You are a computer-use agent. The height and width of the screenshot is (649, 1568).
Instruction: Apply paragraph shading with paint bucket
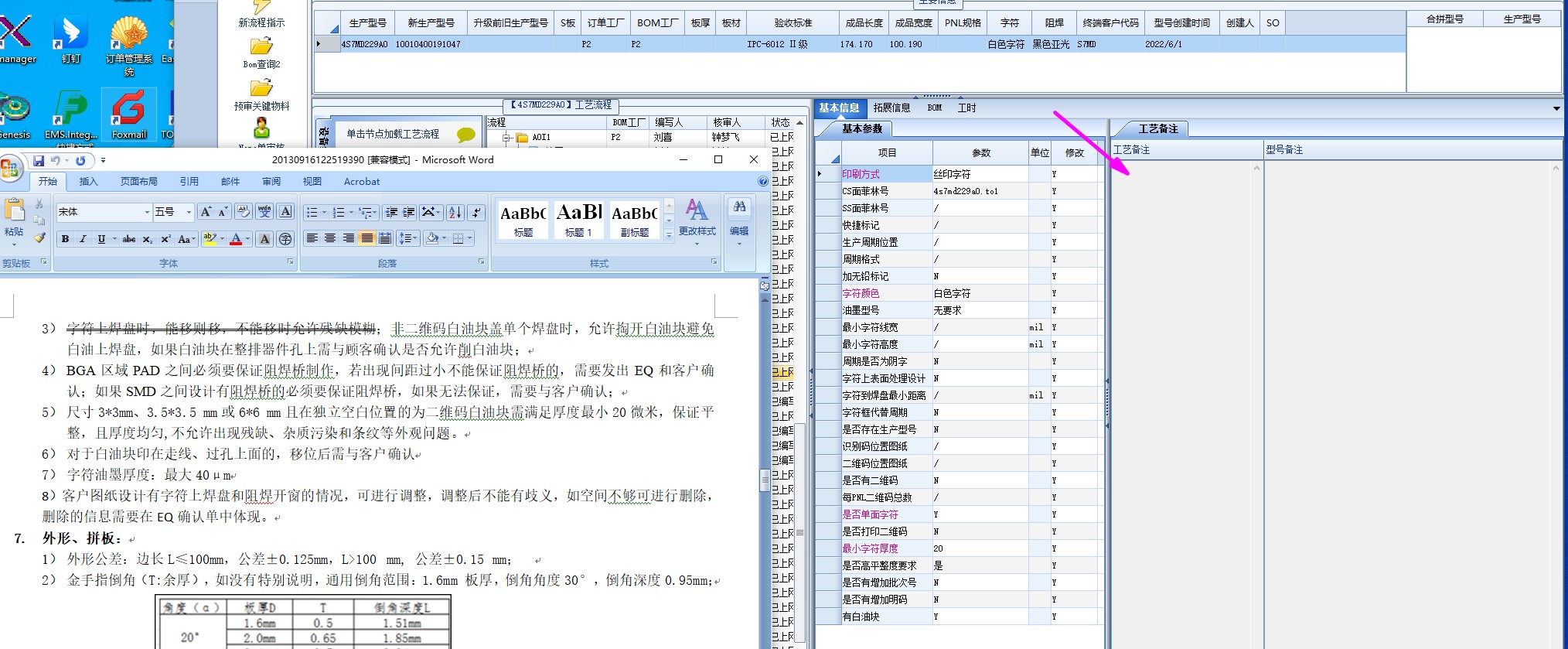[x=432, y=238]
